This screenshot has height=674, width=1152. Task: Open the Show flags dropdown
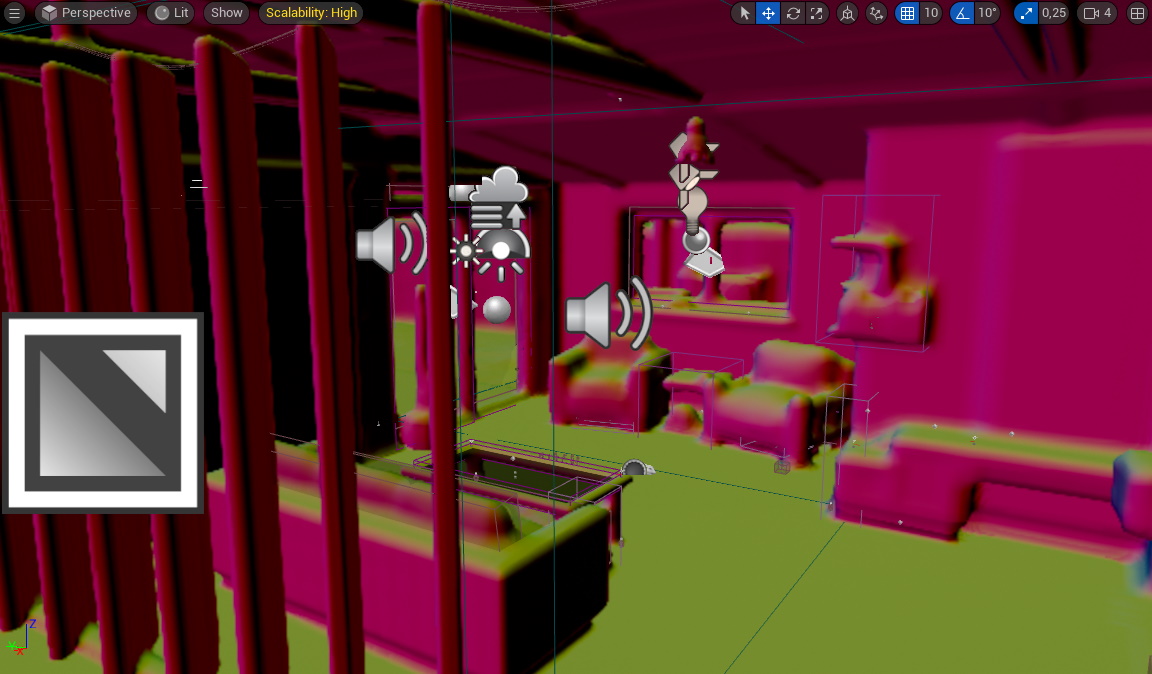(x=226, y=13)
